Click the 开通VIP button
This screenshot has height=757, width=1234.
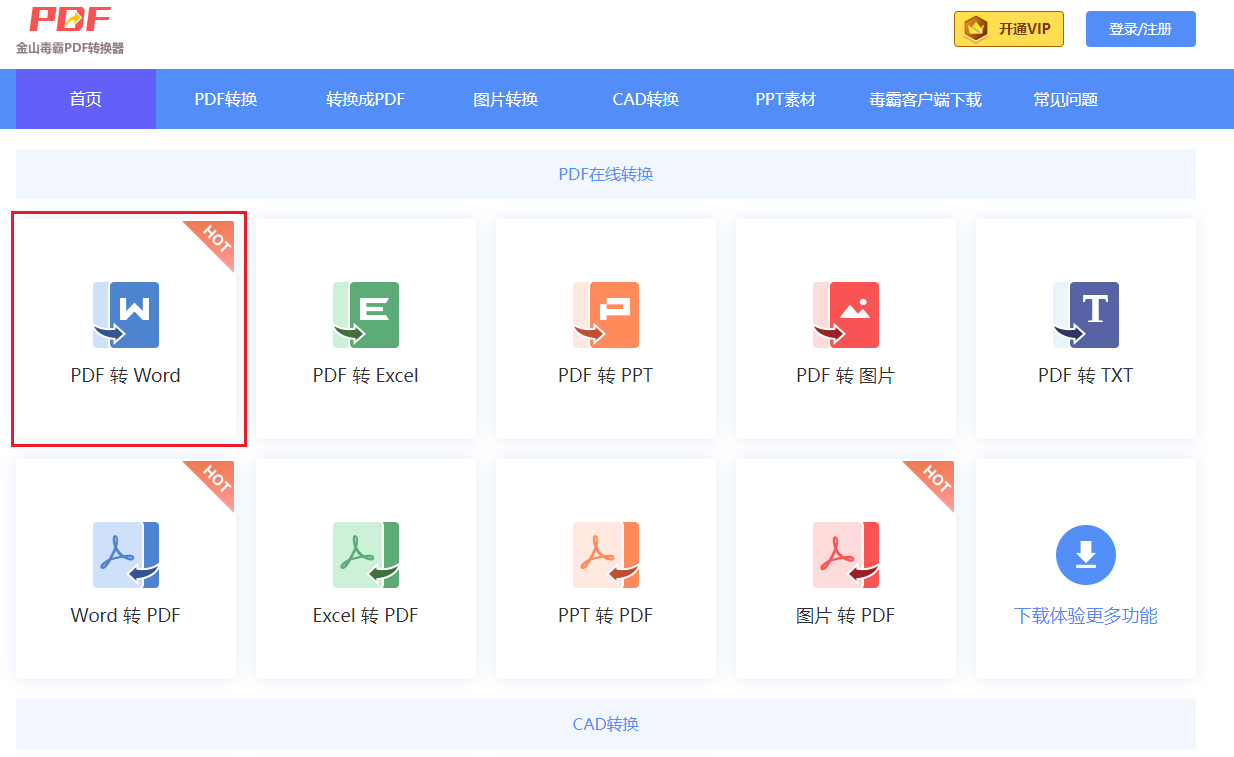pos(1008,29)
